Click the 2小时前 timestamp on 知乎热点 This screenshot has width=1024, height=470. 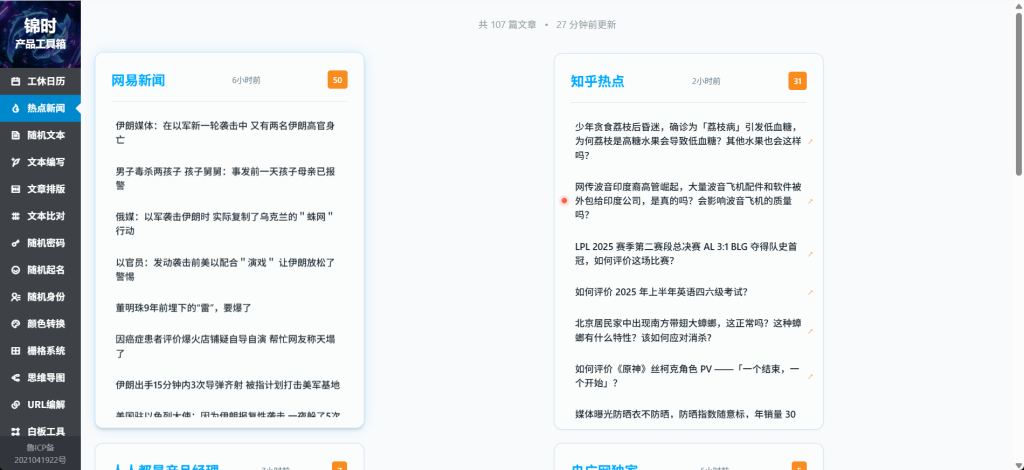coord(707,82)
